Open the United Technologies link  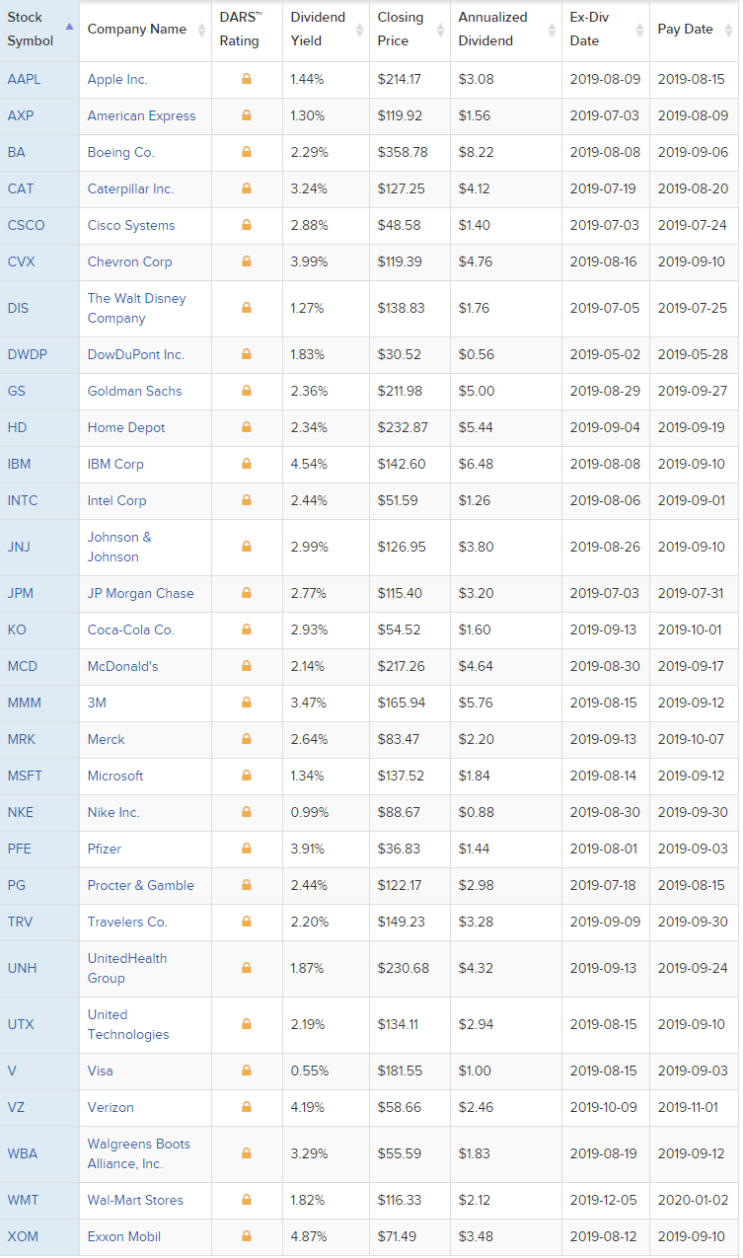point(128,1024)
